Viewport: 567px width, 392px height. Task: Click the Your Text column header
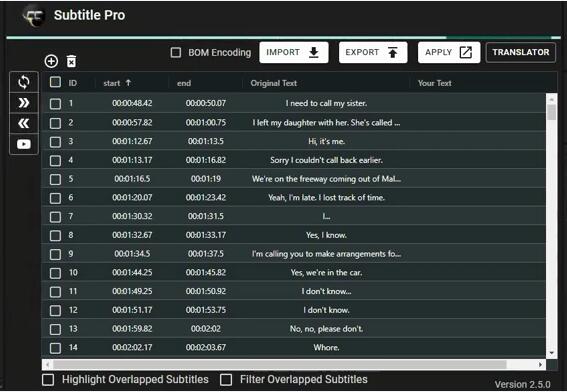[435, 83]
